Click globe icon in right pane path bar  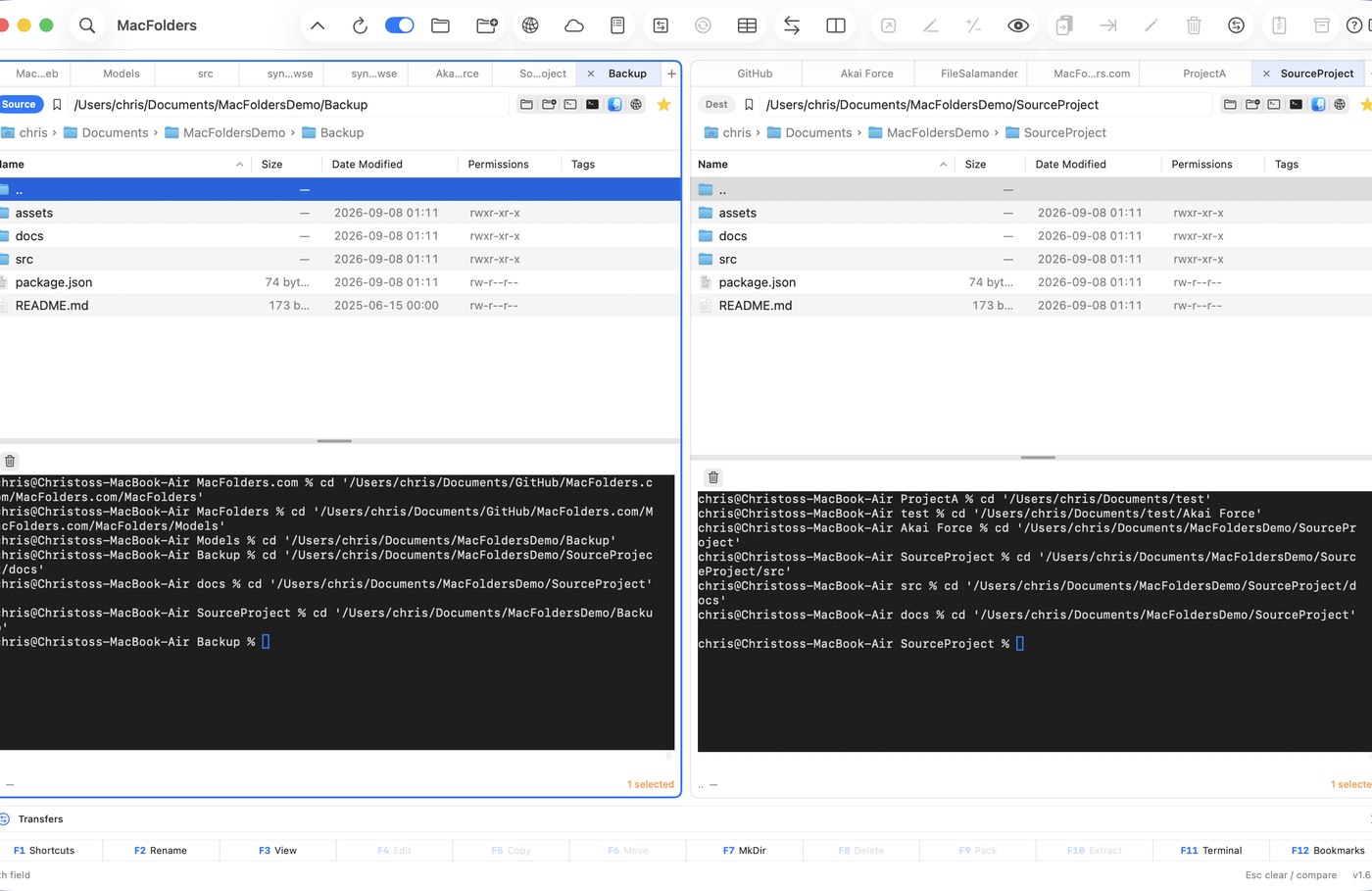click(1340, 104)
